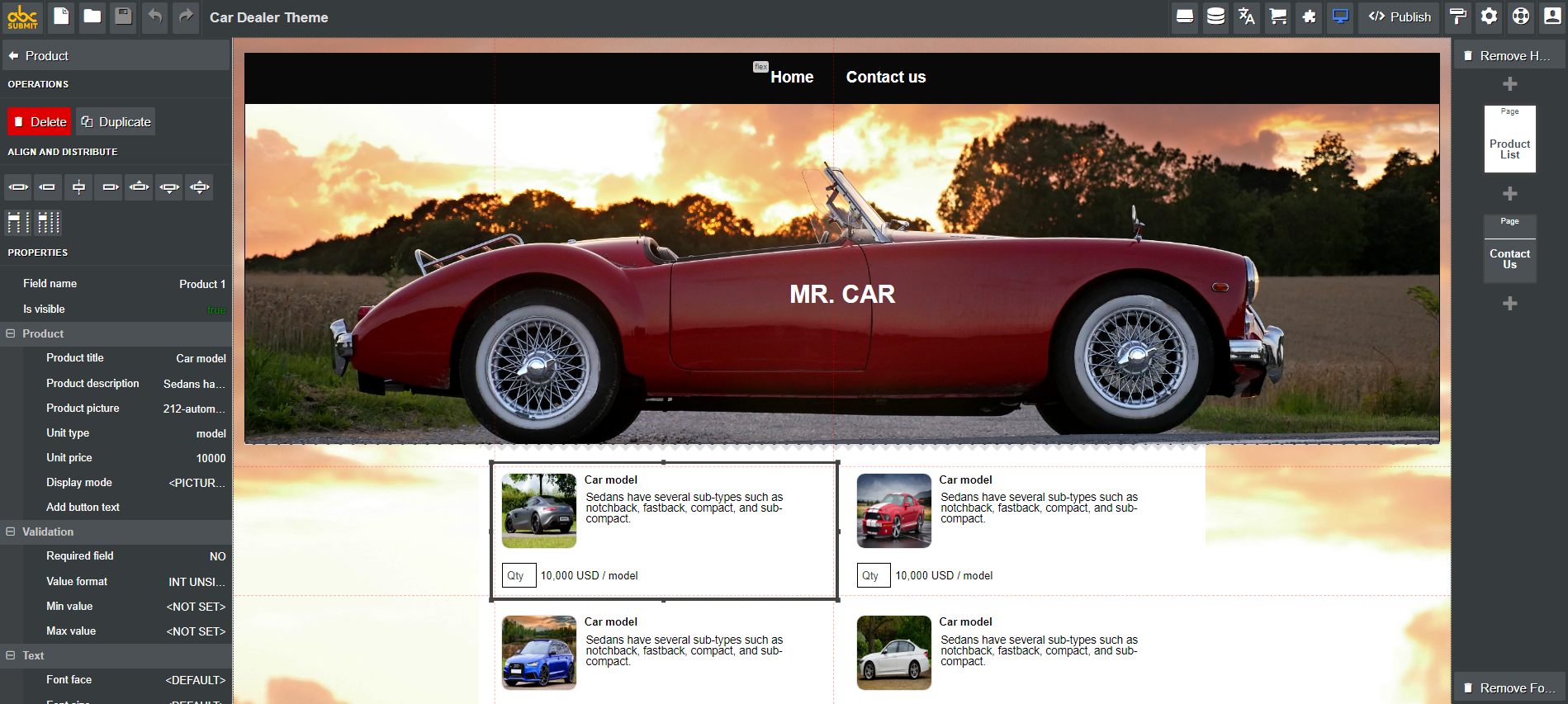The width and height of the screenshot is (1568, 704).
Task: Select the white sedan car picture
Action: click(x=894, y=653)
